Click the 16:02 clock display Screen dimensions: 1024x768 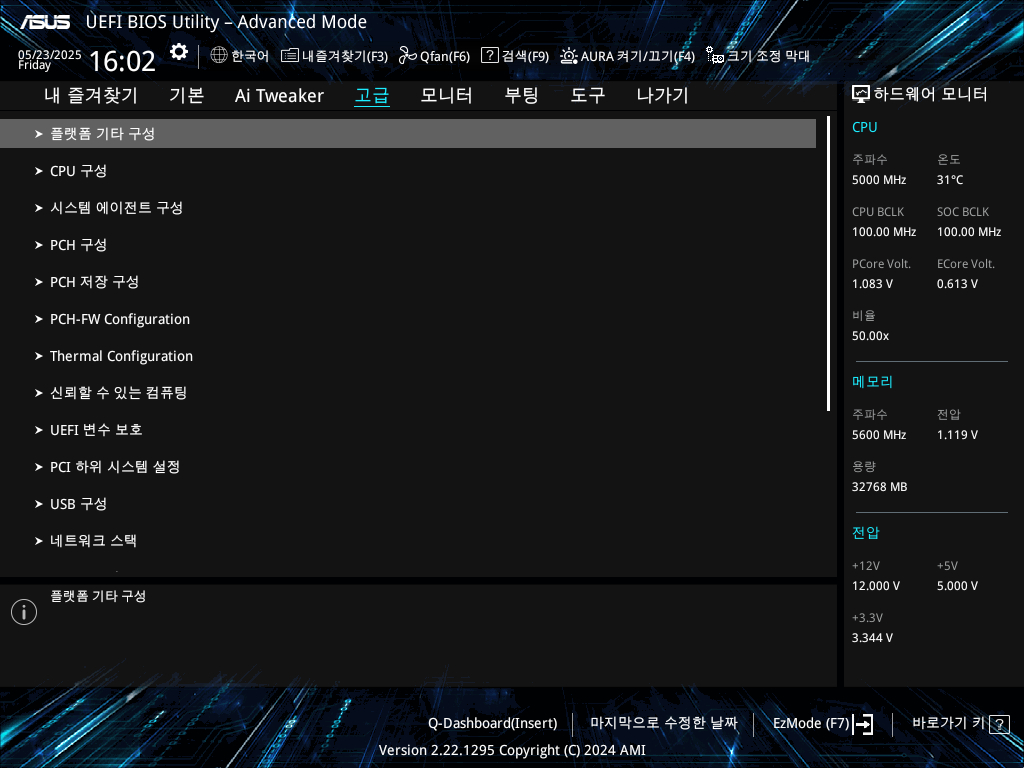click(122, 61)
